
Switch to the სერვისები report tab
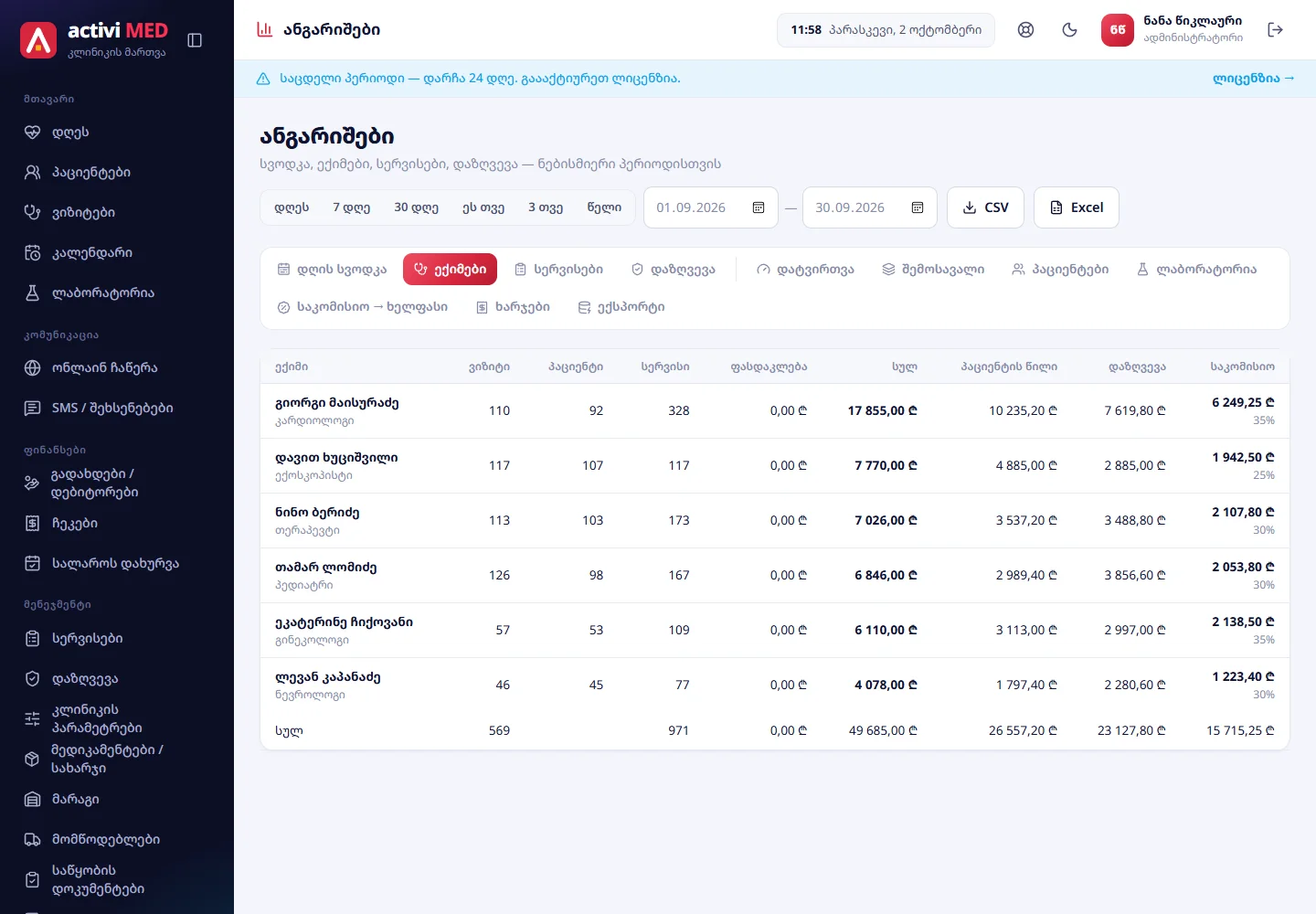pos(558,270)
